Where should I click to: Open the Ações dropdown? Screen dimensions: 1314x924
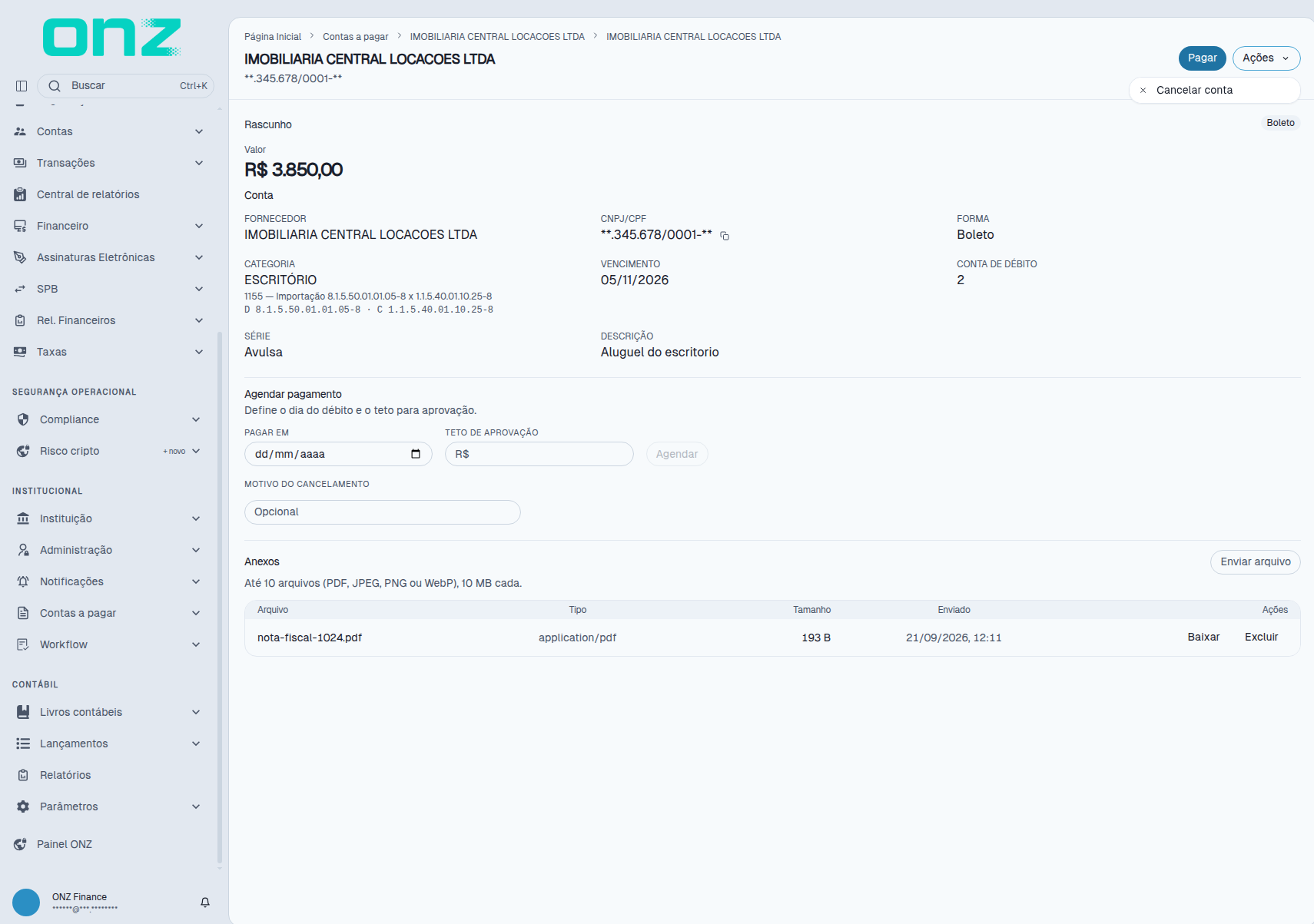(1266, 58)
